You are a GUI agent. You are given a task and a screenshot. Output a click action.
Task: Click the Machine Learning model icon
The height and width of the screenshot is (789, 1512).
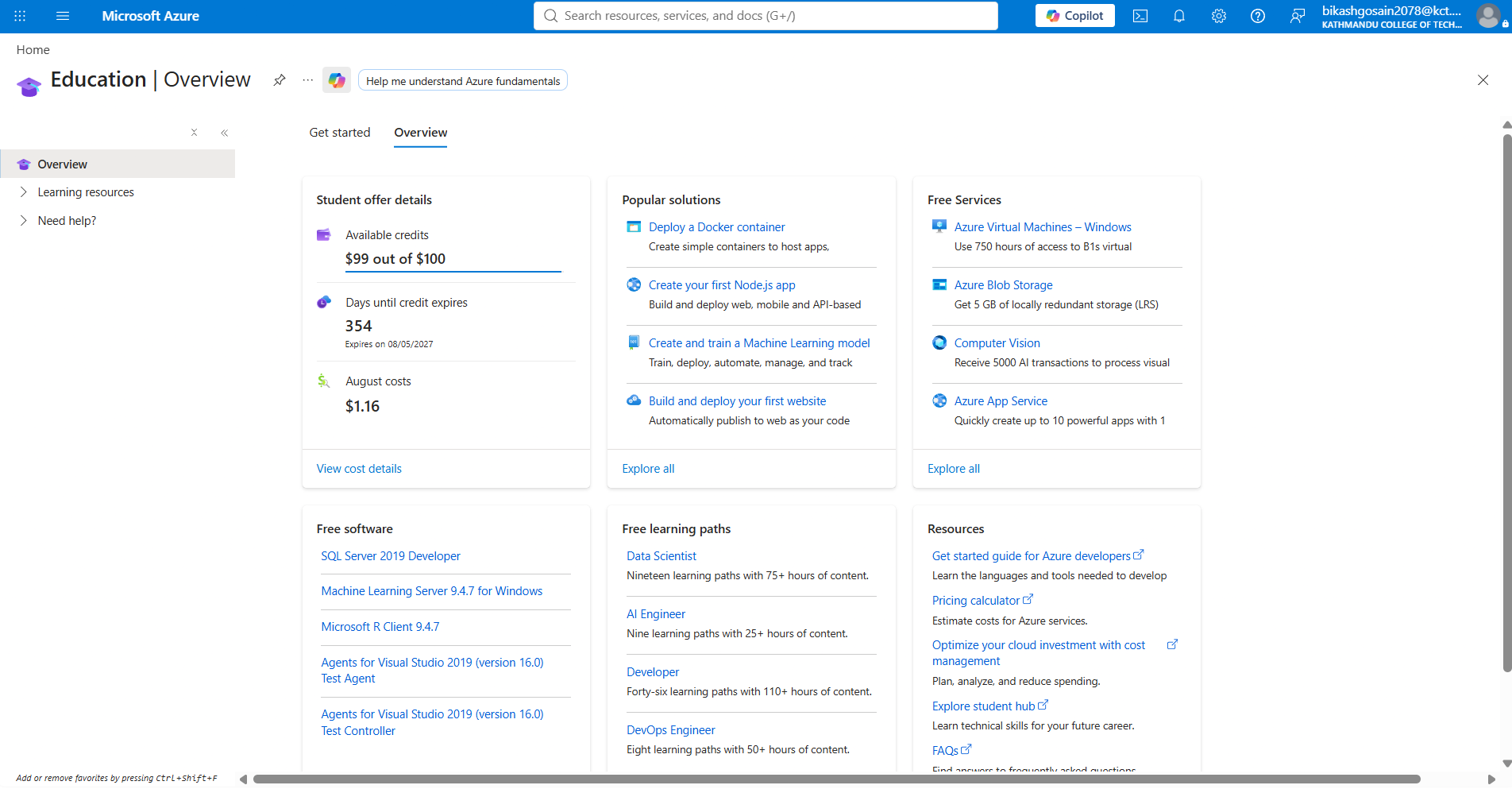tap(634, 342)
